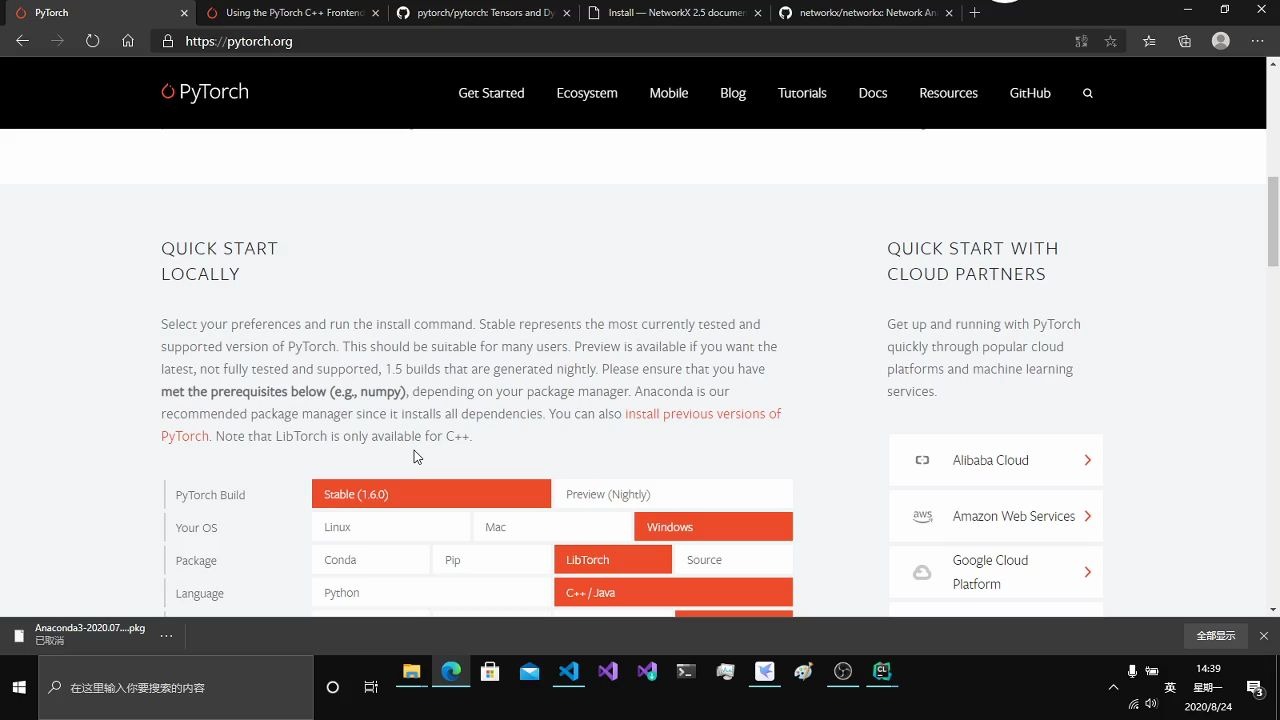The width and height of the screenshot is (1280, 720).
Task: Select Preview (Nightly) PyTorch build
Action: 673,494
